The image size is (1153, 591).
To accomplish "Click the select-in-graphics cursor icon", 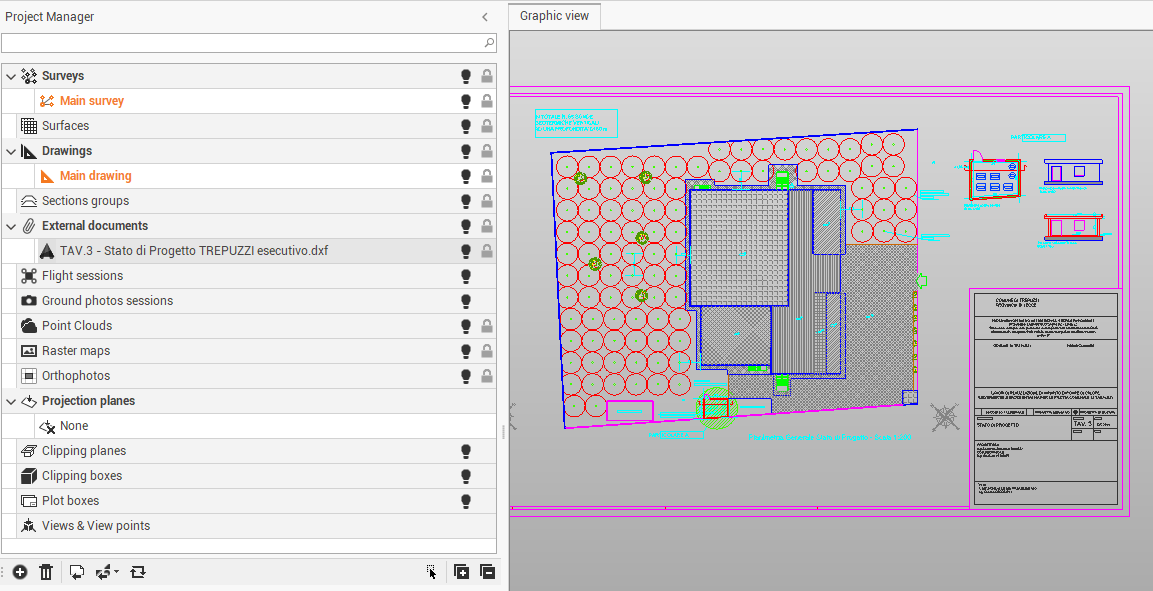I will point(431,572).
